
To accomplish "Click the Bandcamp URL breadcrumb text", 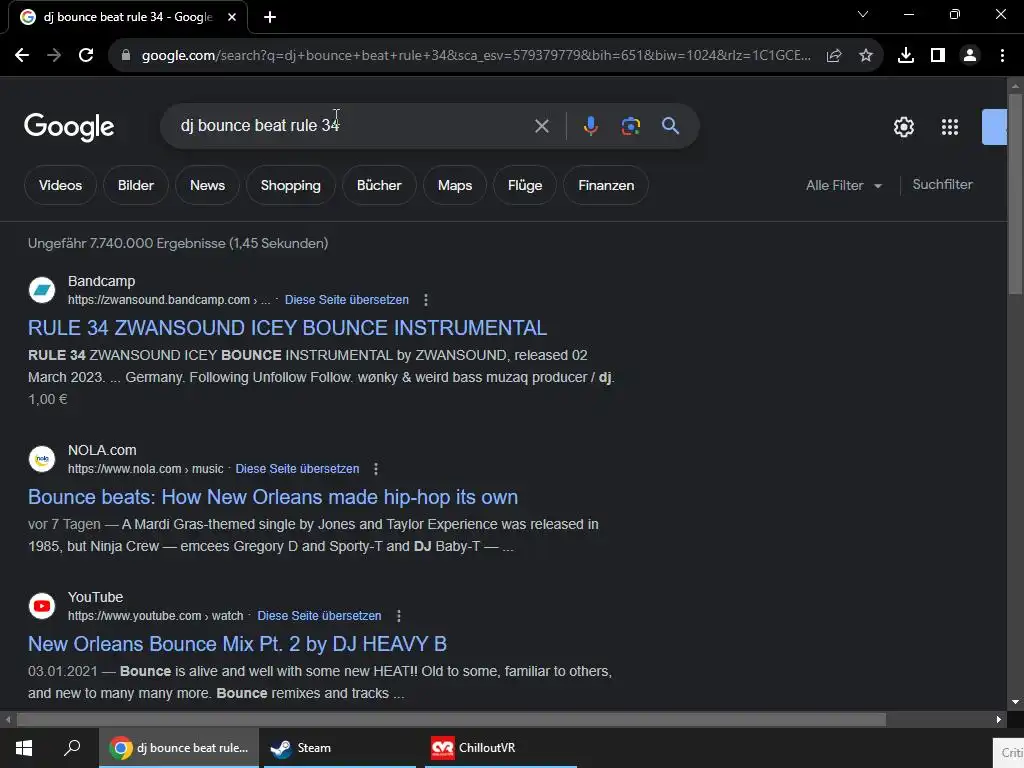I will (x=168, y=300).
